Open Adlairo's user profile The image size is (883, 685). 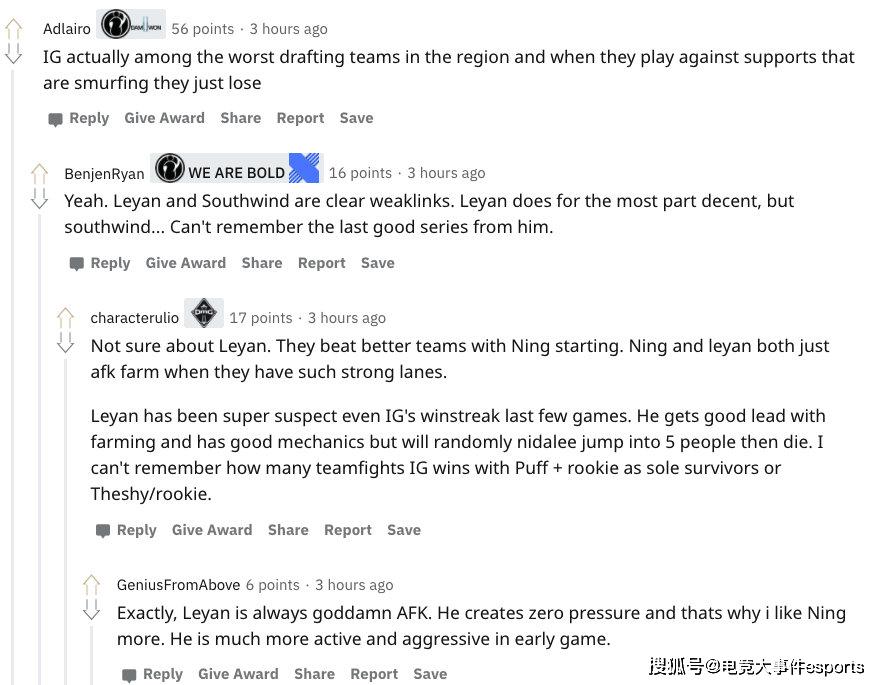point(66,28)
